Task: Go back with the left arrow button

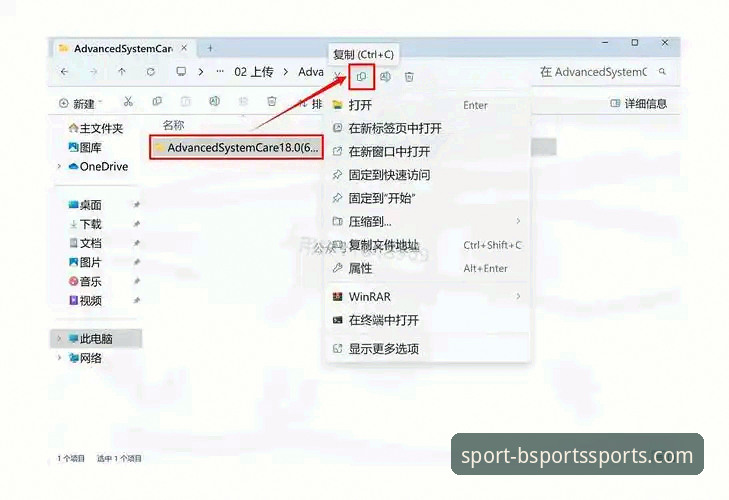Action: tap(65, 72)
